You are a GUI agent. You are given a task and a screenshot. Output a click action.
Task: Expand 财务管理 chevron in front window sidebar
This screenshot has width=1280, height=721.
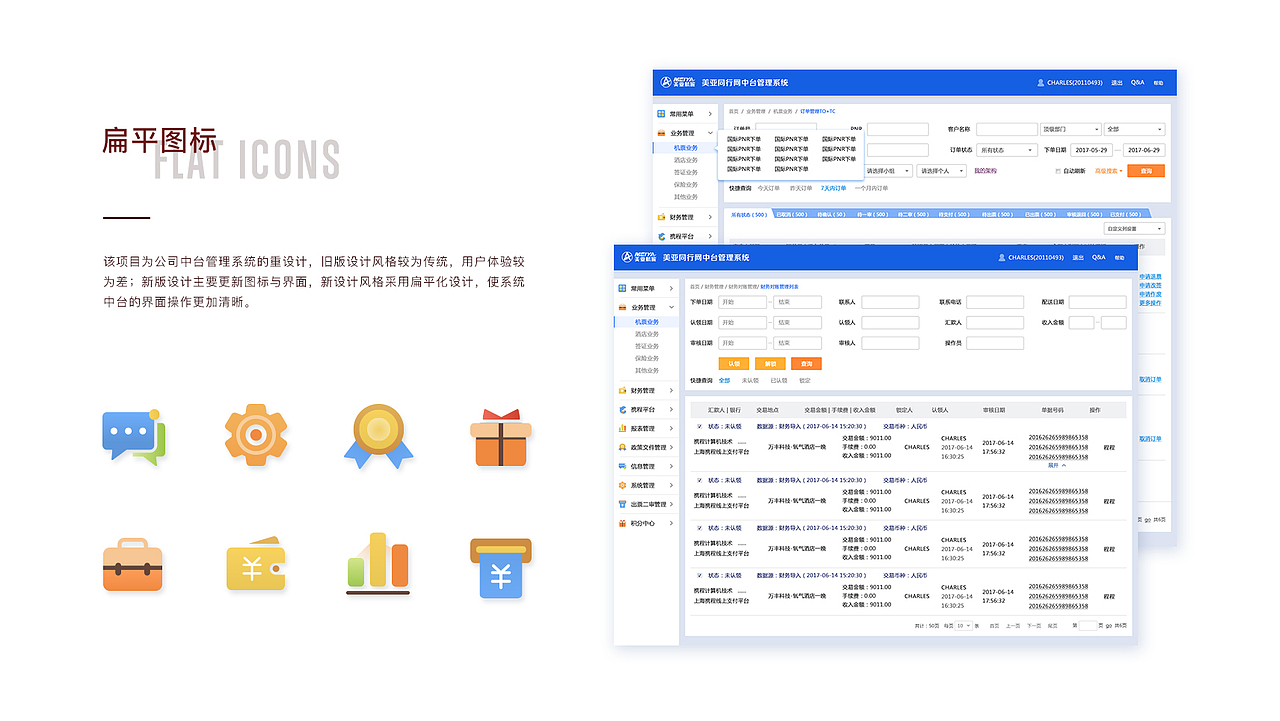coord(670,390)
